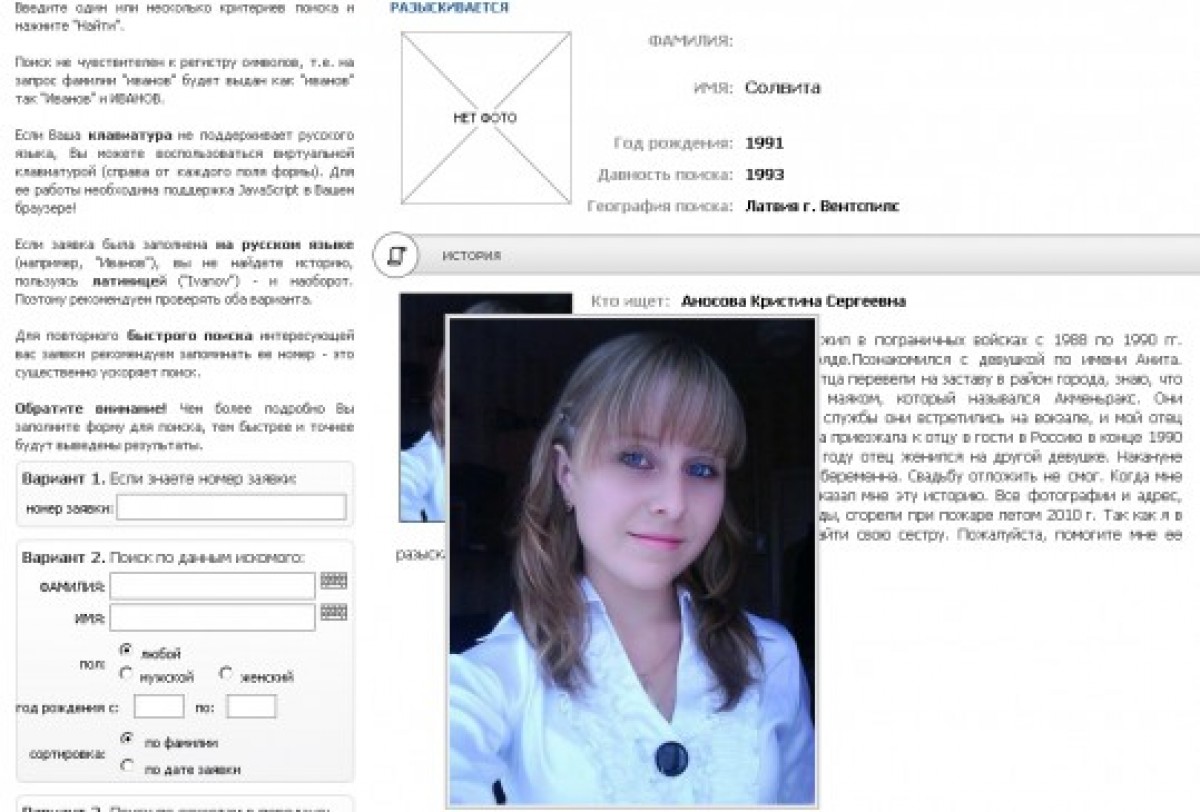Open virtual keyboard beside ИМЯ field
The image size is (1200, 812).
[333, 612]
